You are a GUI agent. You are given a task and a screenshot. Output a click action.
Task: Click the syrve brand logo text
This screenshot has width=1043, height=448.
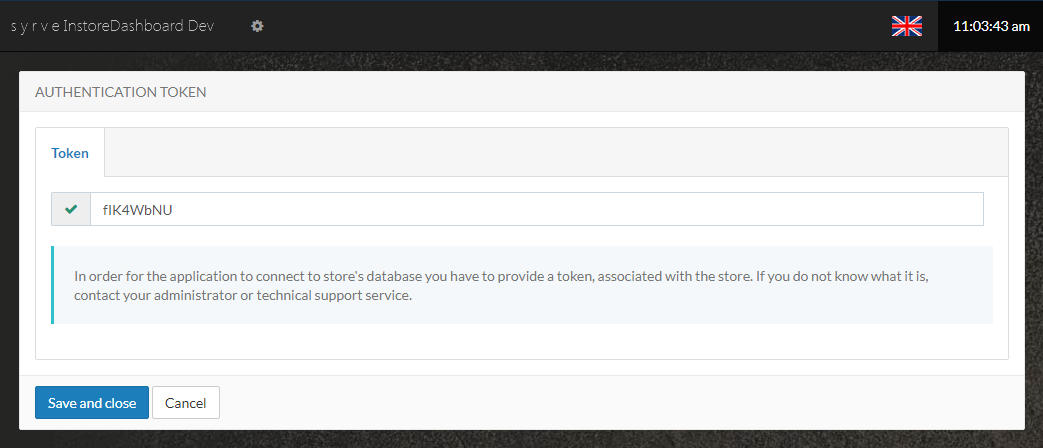pos(34,26)
